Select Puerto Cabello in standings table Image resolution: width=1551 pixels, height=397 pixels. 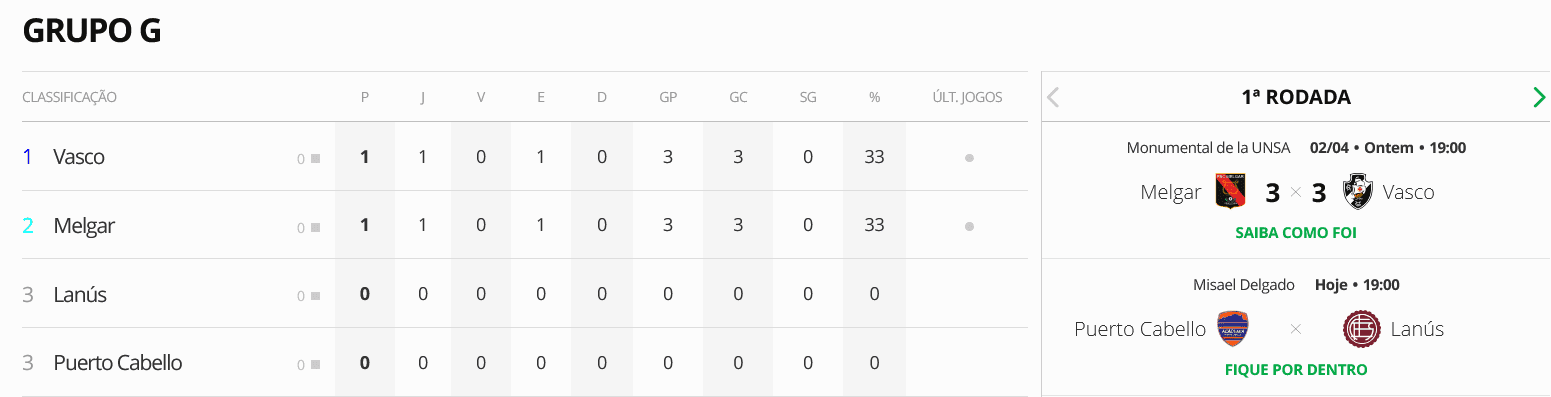point(118,362)
